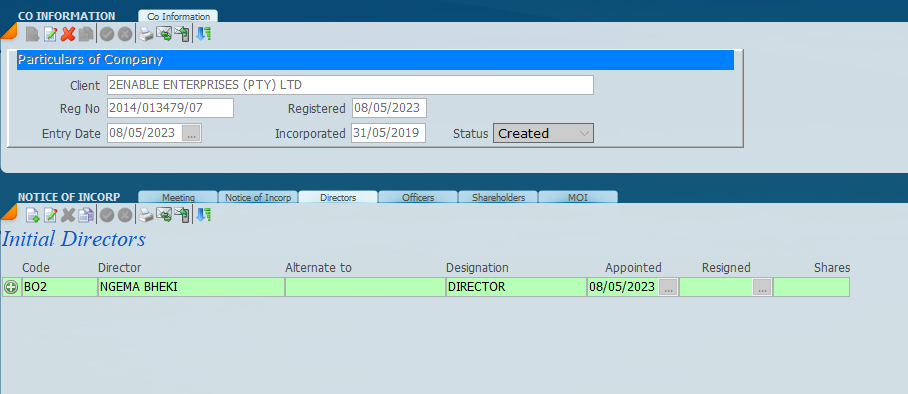Switch to the Meeting tab
The height and width of the screenshot is (394, 908).
tap(178, 197)
